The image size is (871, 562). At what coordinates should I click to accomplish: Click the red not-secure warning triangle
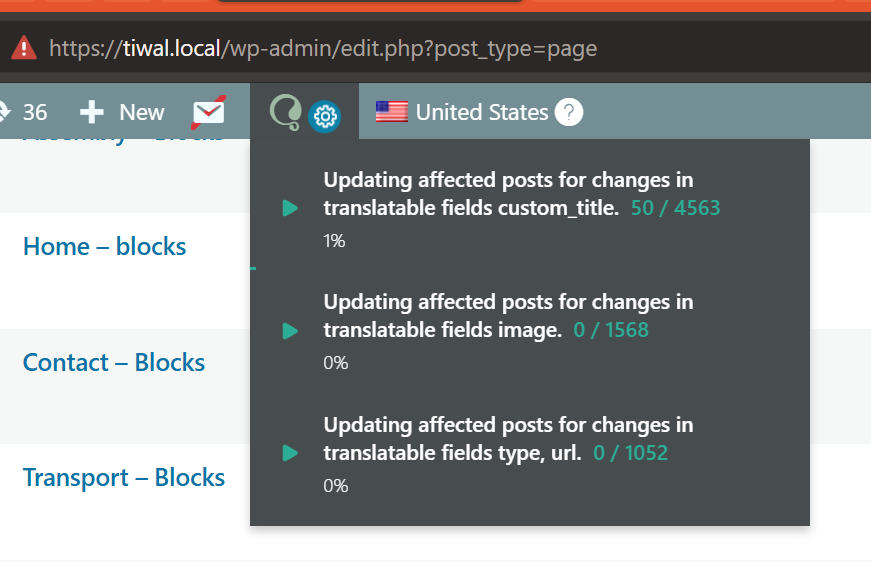pos(23,48)
